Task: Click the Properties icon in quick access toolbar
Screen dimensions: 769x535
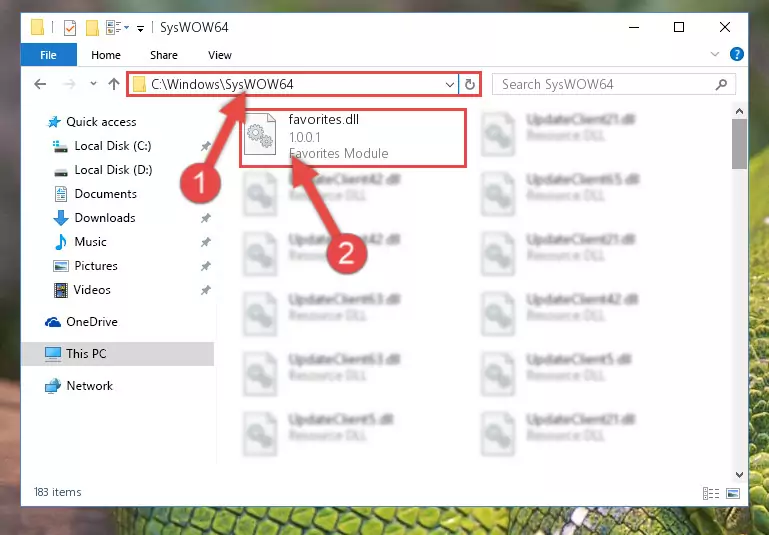Action: click(x=70, y=28)
